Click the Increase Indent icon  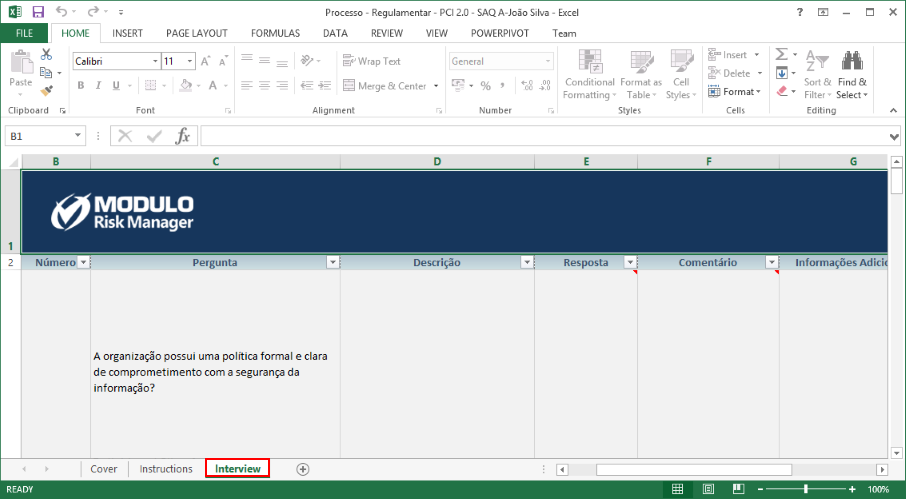325,85
